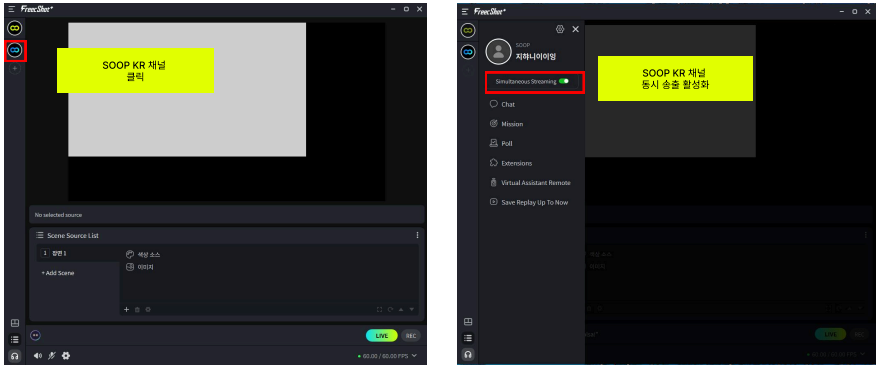This screenshot has width=880, height=370.
Task: Click the blue channel icon in right window sidebar
Action: 468,52
